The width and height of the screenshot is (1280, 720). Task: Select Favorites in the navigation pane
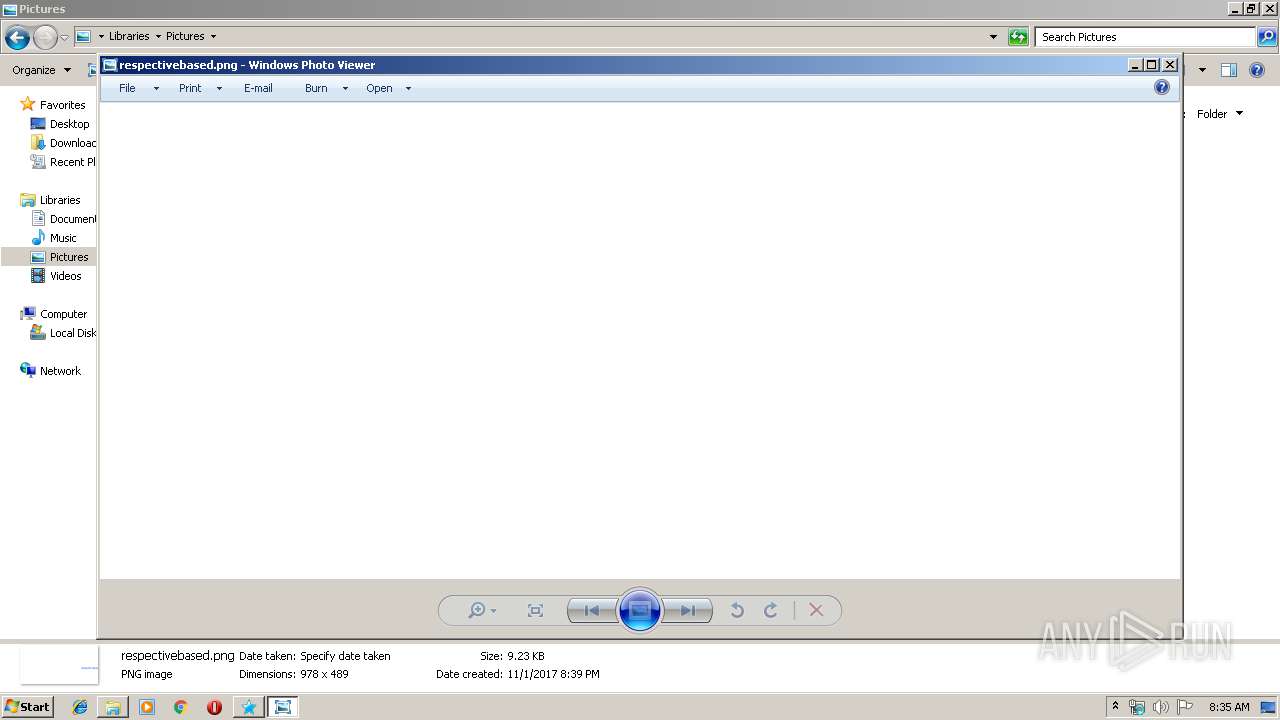(x=62, y=105)
